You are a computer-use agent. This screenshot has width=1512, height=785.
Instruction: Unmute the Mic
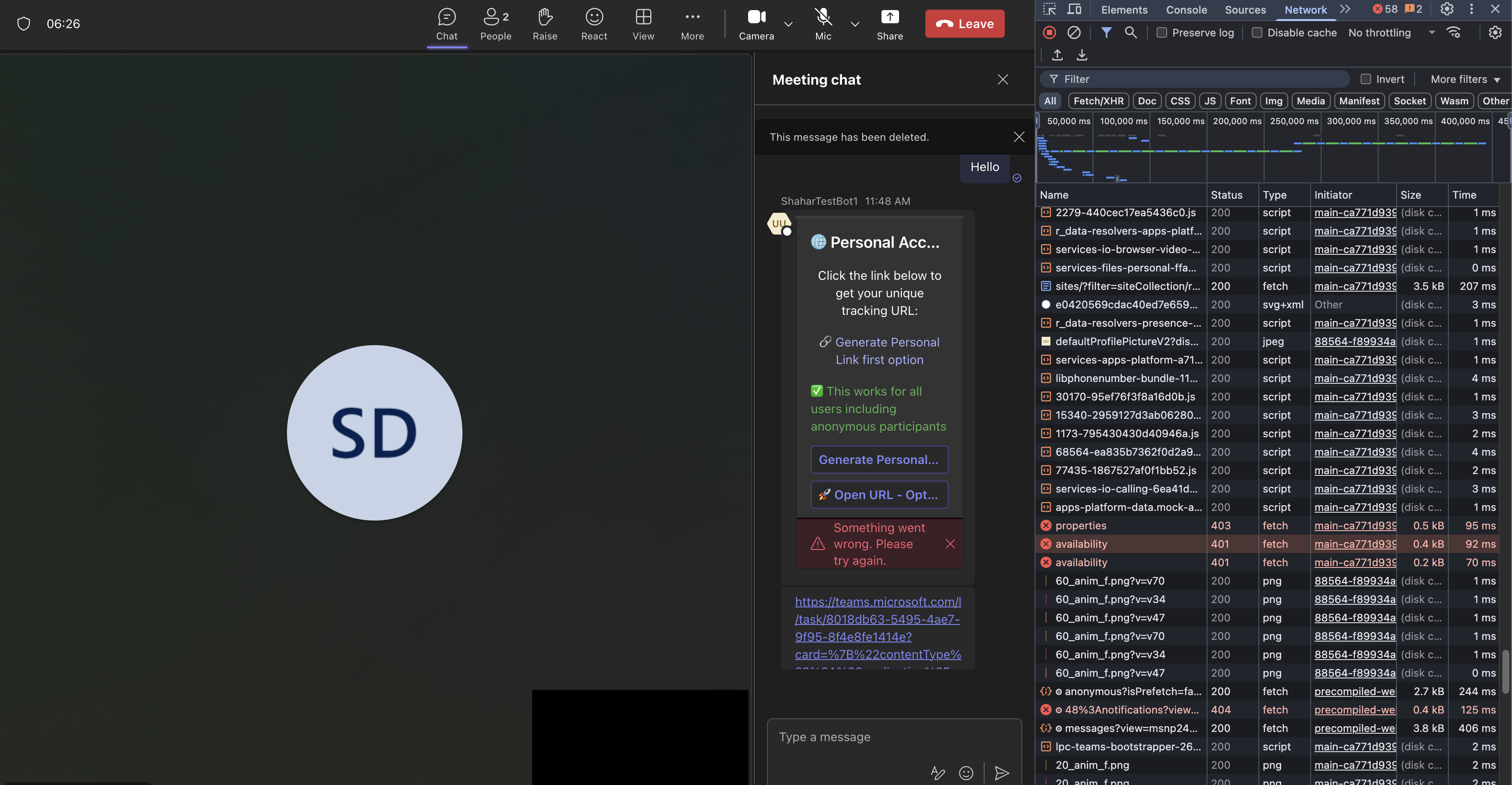(x=823, y=24)
